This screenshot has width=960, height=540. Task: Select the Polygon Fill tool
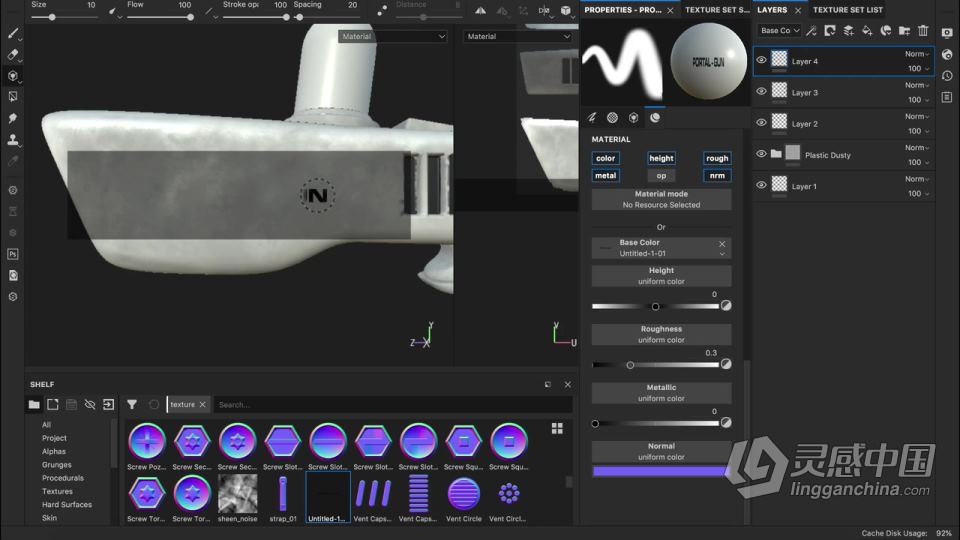[13, 97]
